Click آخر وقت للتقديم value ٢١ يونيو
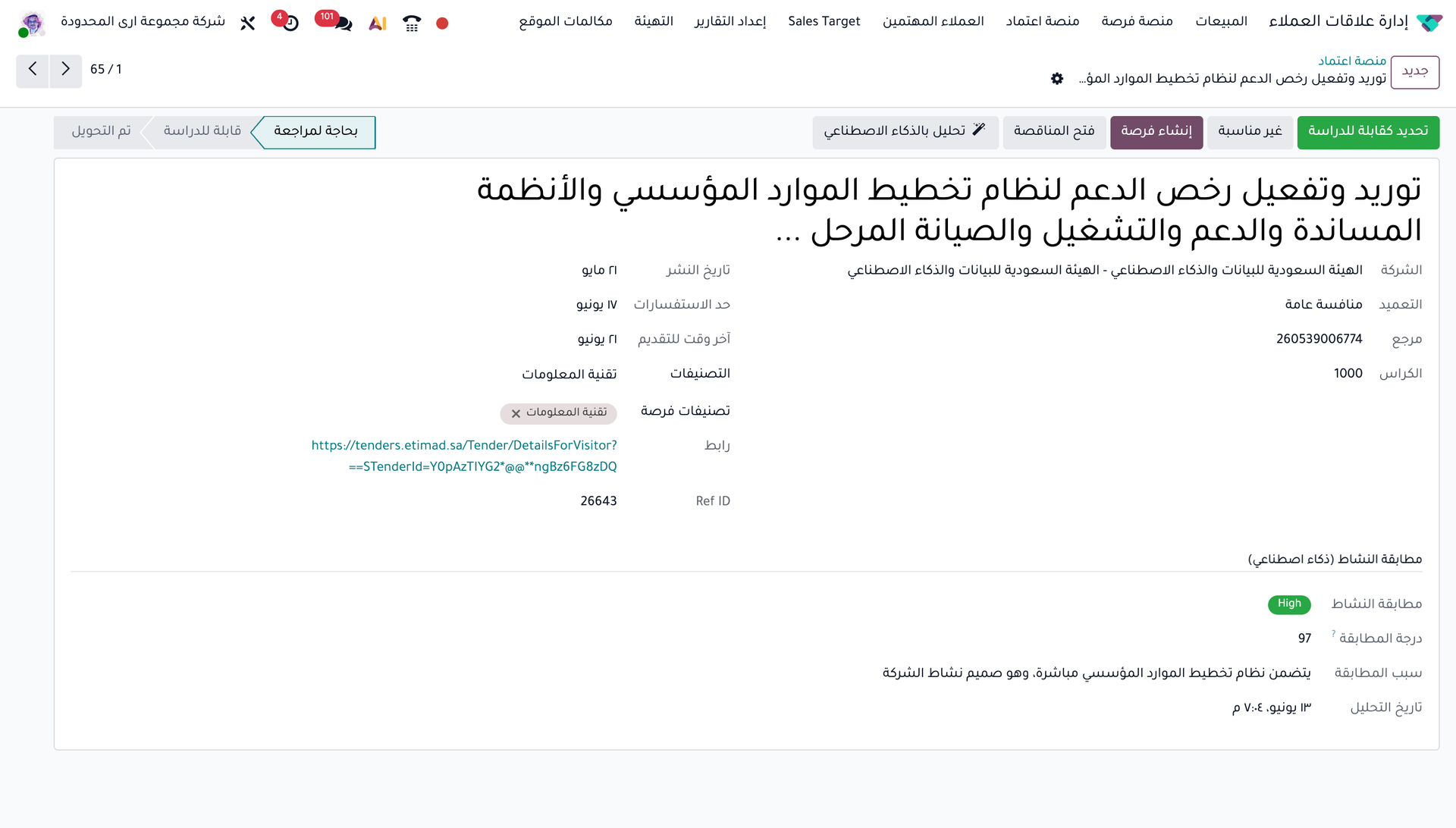 (597, 340)
